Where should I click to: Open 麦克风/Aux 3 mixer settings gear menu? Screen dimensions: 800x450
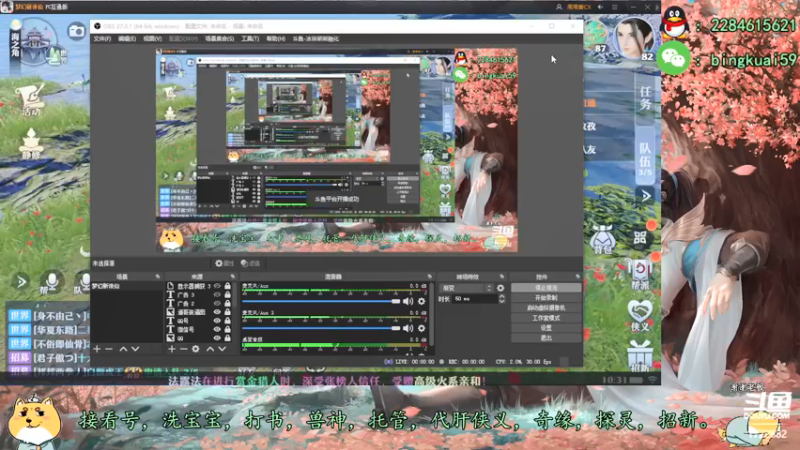click(421, 328)
